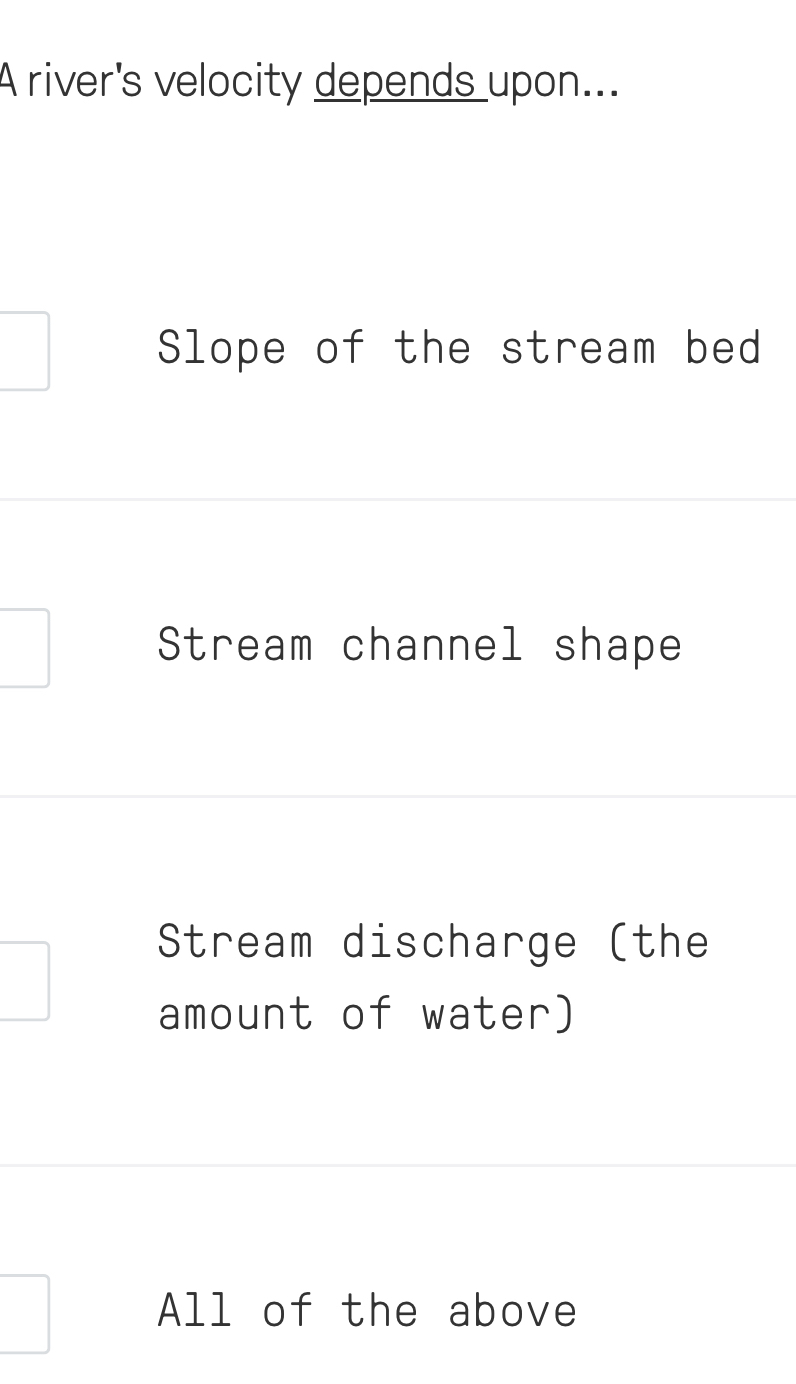Click the last answer option row
The height and width of the screenshot is (1384, 796).
click(400, 1311)
